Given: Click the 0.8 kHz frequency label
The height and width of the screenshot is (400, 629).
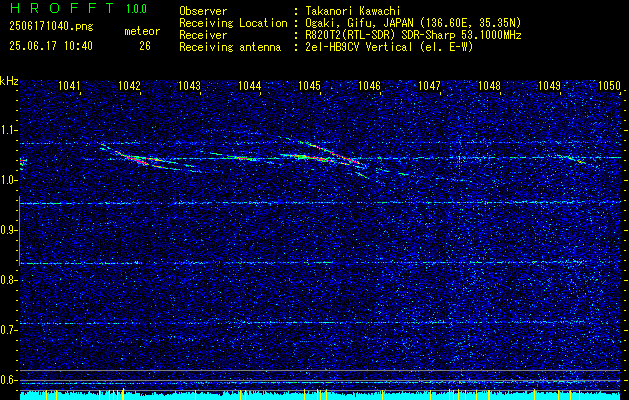Looking at the screenshot, I should click(8, 280).
